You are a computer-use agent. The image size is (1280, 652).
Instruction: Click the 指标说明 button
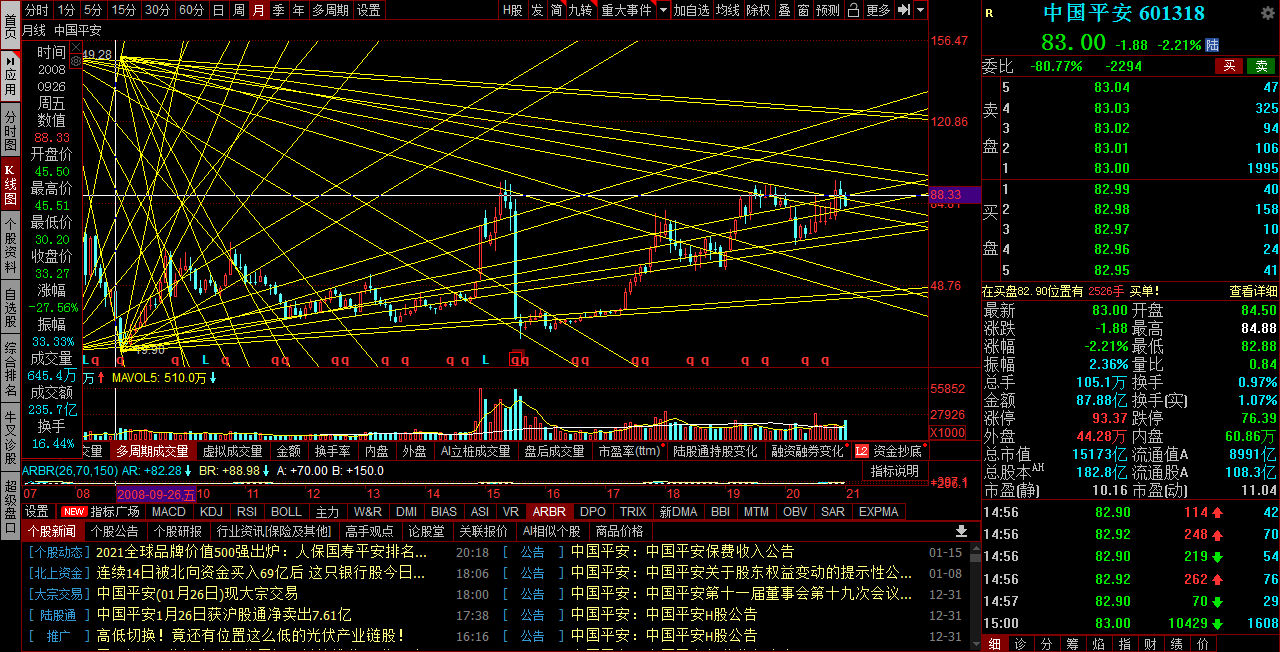(894, 471)
